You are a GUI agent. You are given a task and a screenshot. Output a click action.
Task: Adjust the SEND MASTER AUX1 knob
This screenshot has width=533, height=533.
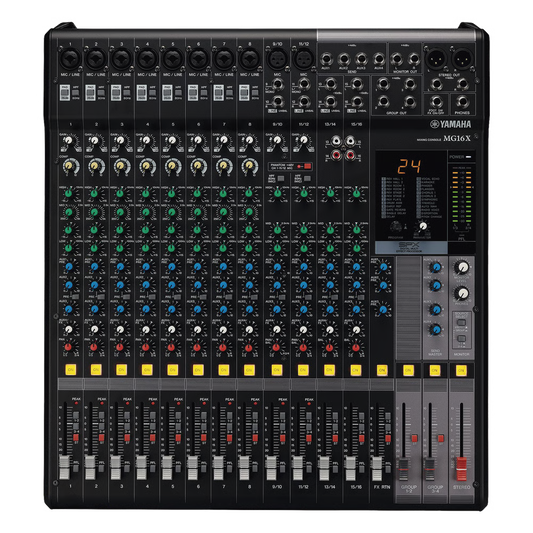click(x=435, y=267)
